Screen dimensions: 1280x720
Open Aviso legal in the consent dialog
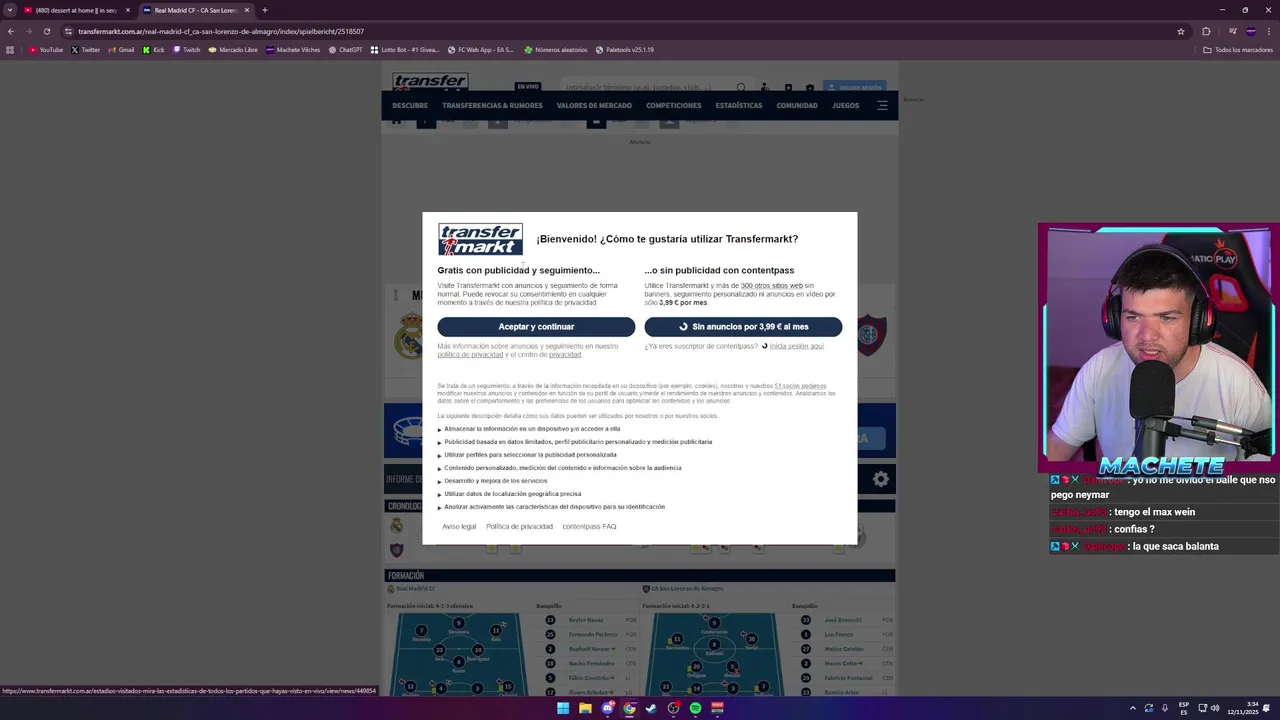coord(459,527)
